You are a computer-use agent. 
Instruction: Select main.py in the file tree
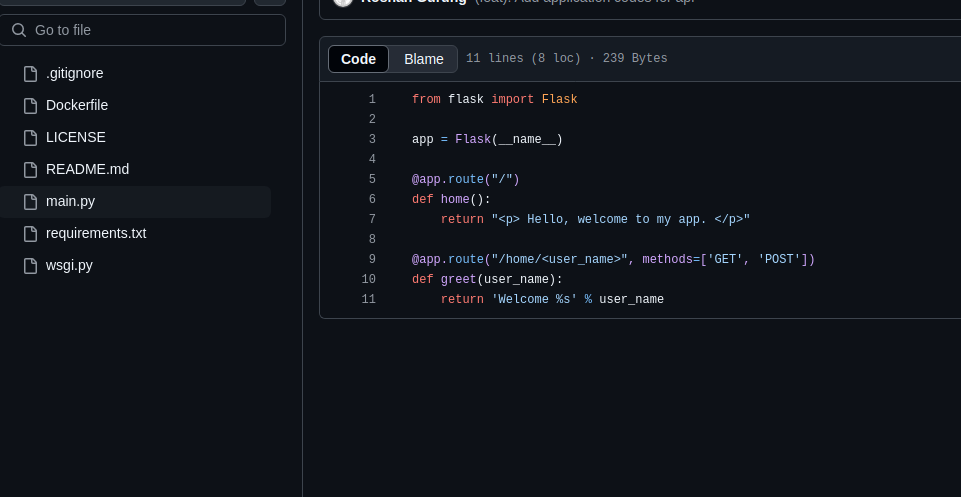pos(135,202)
